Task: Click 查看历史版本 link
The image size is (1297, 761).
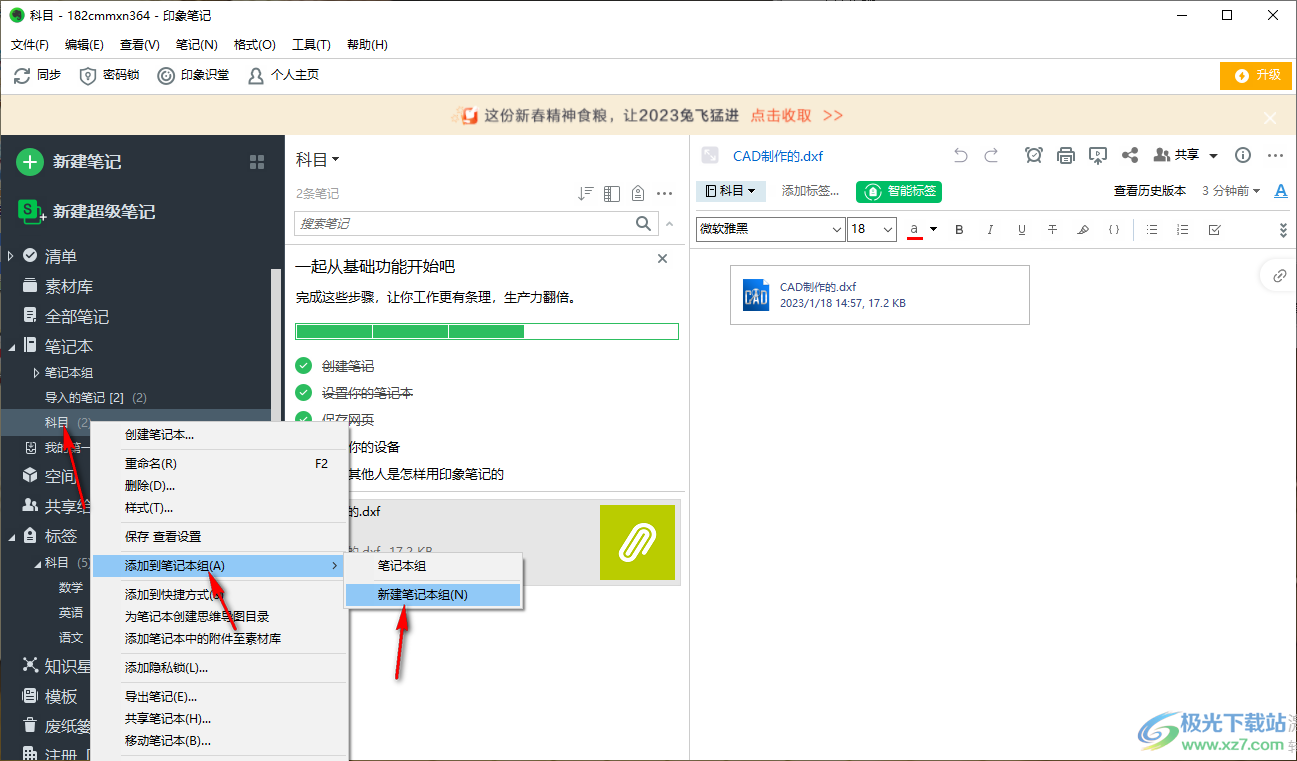Action: tap(1150, 191)
